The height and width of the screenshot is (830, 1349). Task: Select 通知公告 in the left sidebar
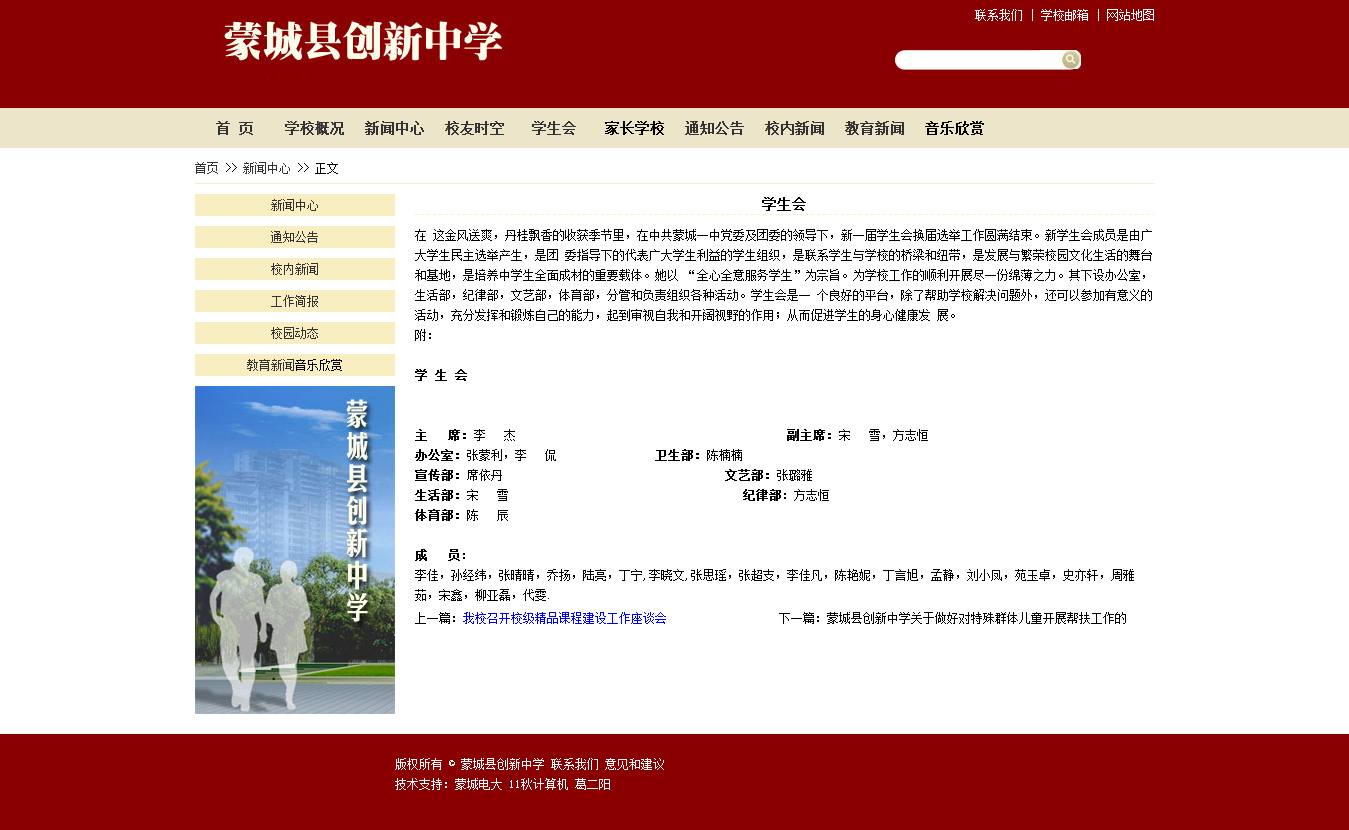click(295, 237)
